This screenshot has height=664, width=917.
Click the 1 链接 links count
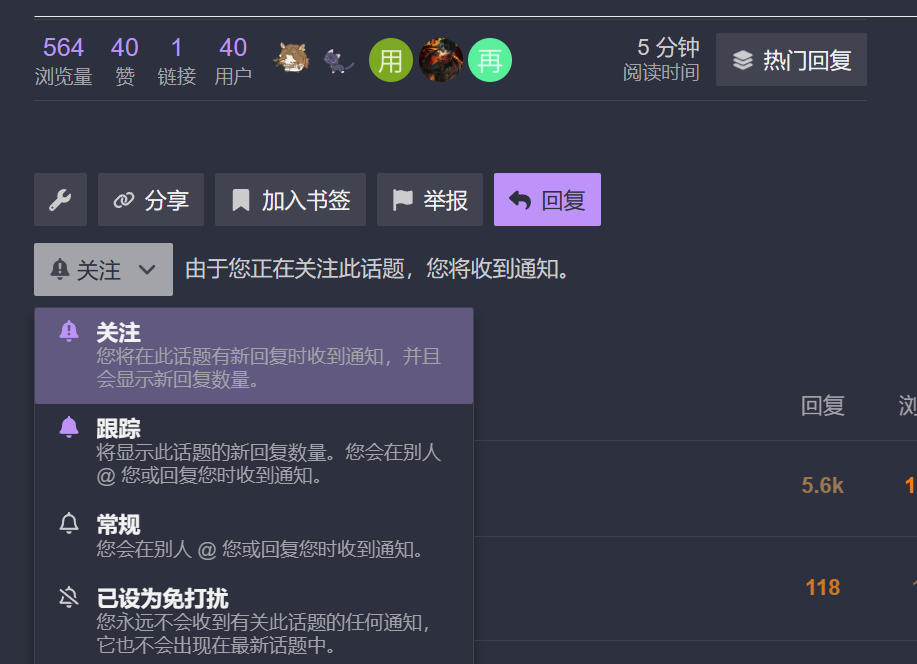point(177,61)
